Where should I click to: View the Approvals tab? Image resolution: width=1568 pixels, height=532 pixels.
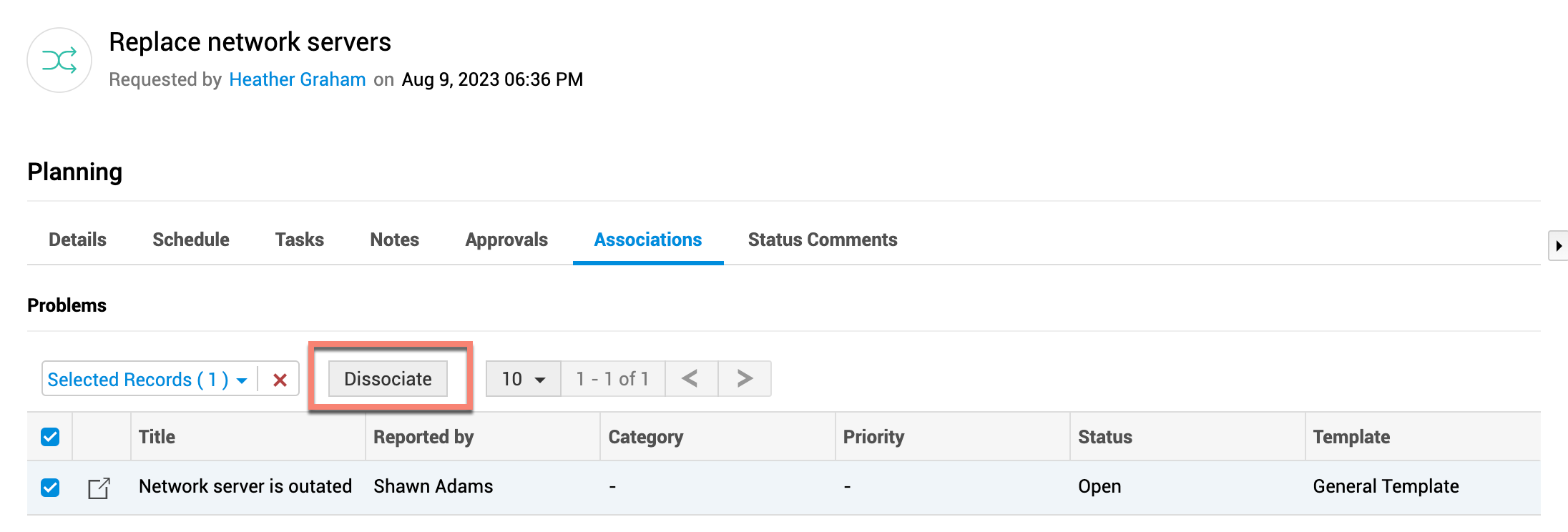click(x=506, y=240)
